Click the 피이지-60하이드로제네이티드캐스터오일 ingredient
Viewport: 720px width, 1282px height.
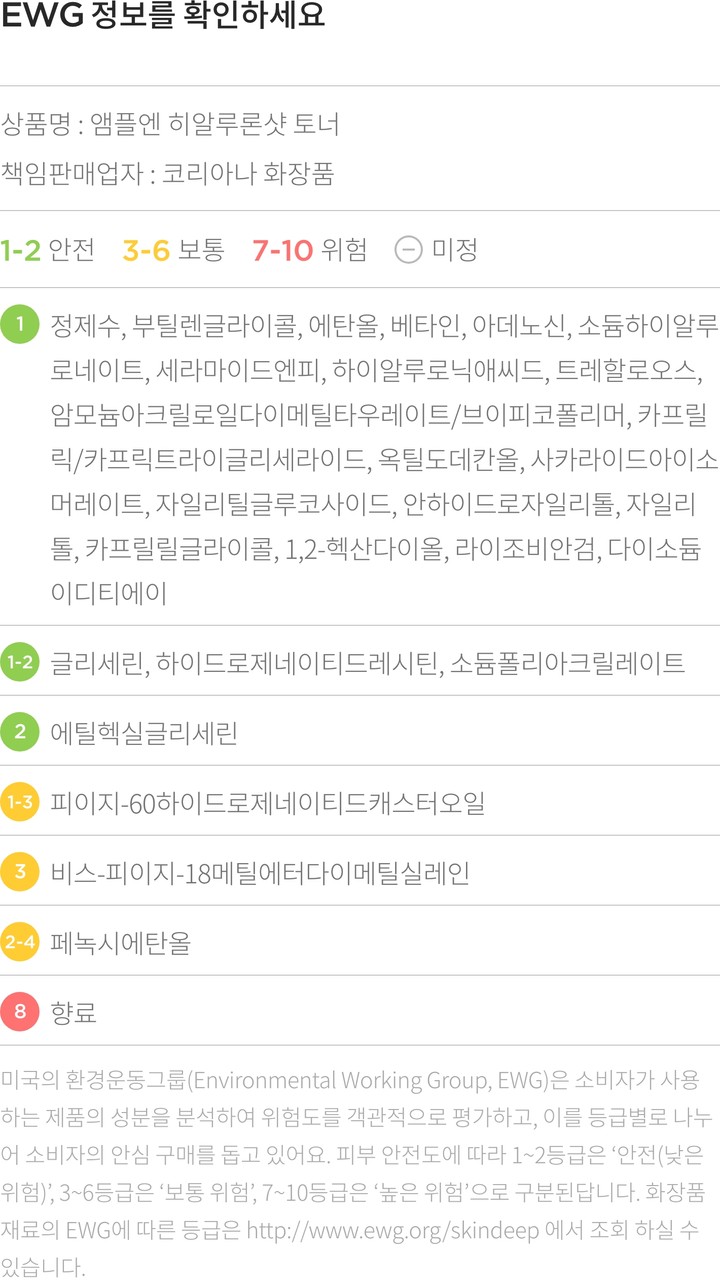(267, 802)
